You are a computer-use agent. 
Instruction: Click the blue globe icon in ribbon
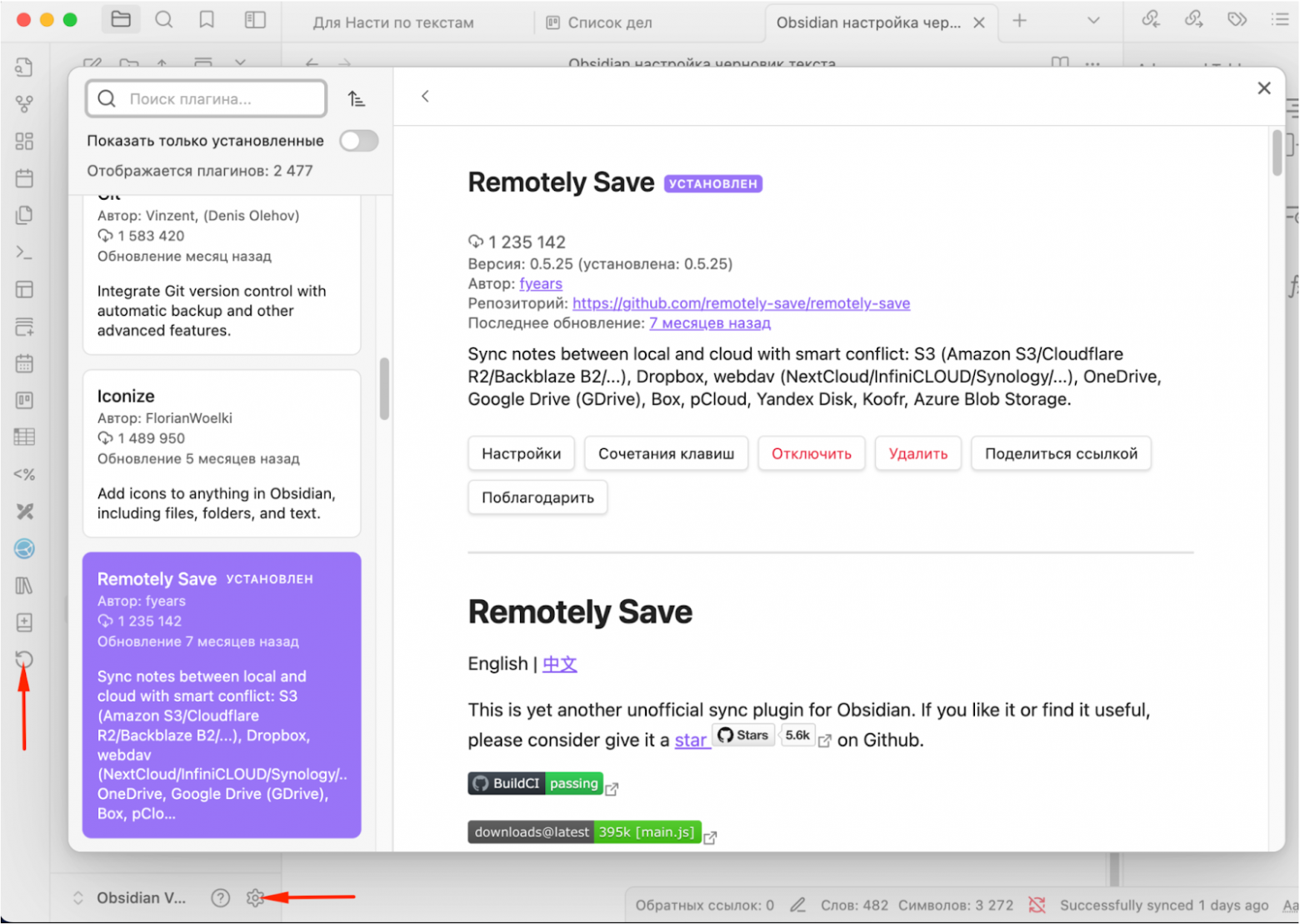click(x=24, y=548)
